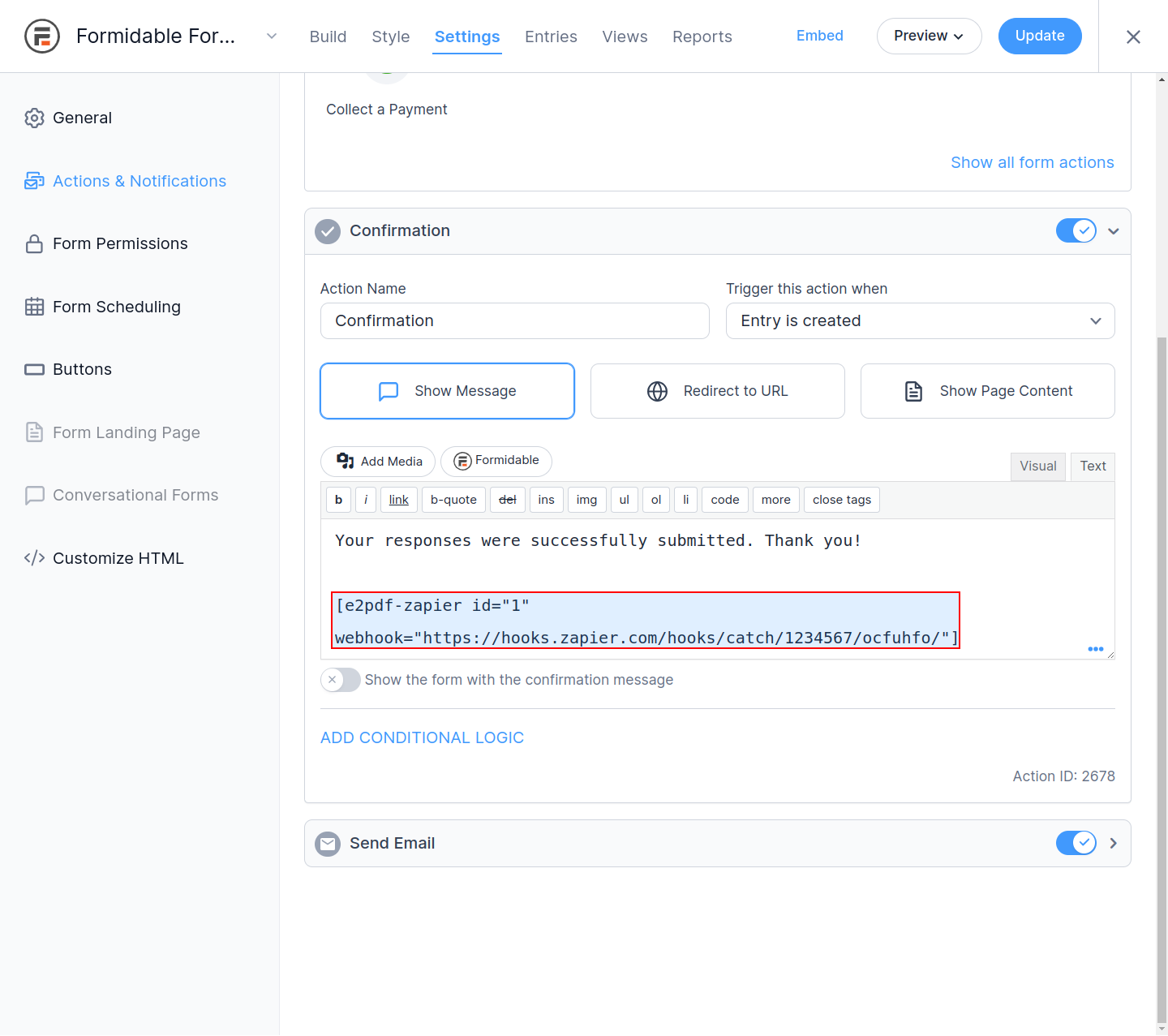The height and width of the screenshot is (1036, 1168).
Task: Click the Formidable Forms logo icon
Action: click(x=42, y=37)
